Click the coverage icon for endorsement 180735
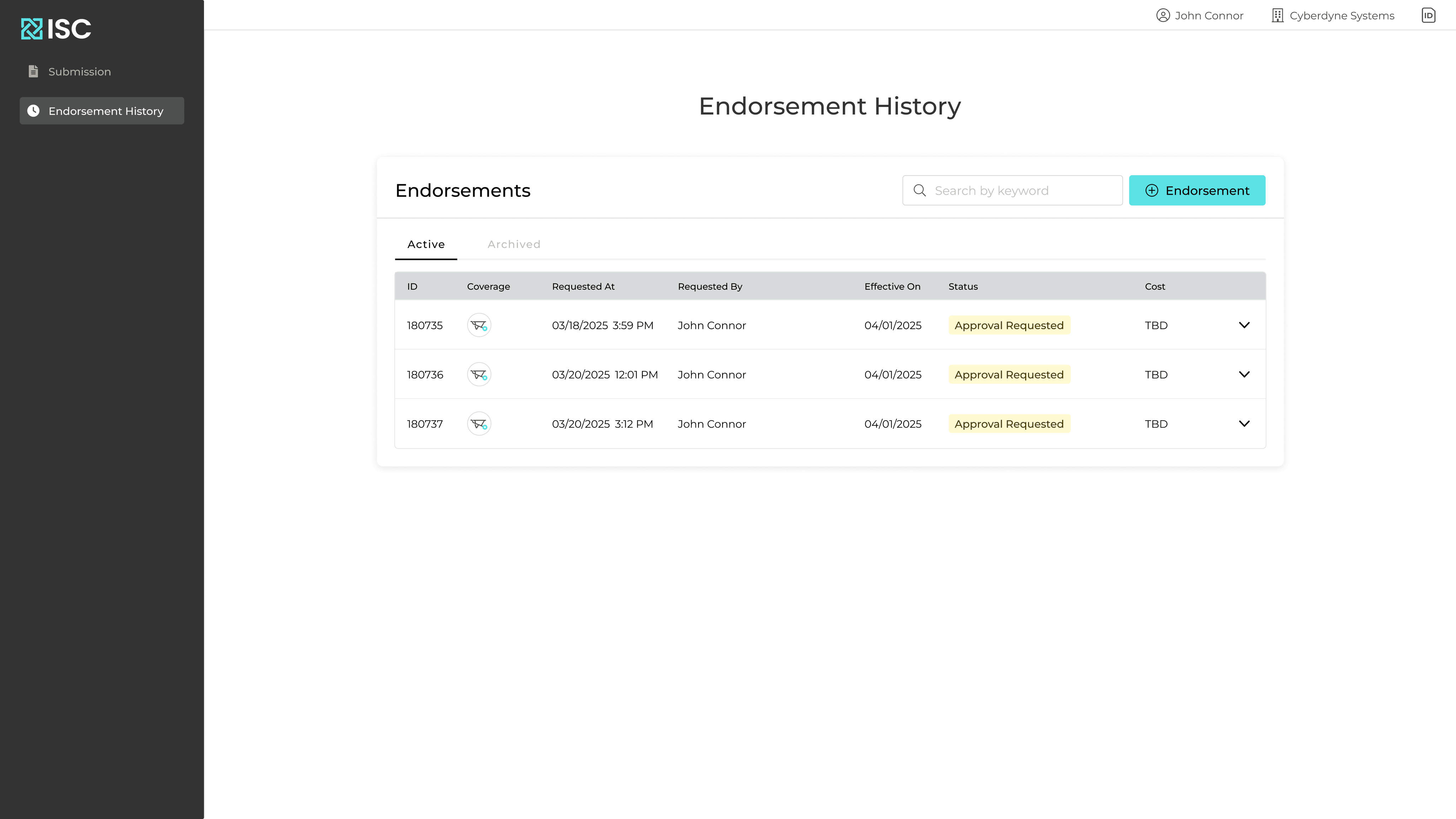 (x=479, y=325)
